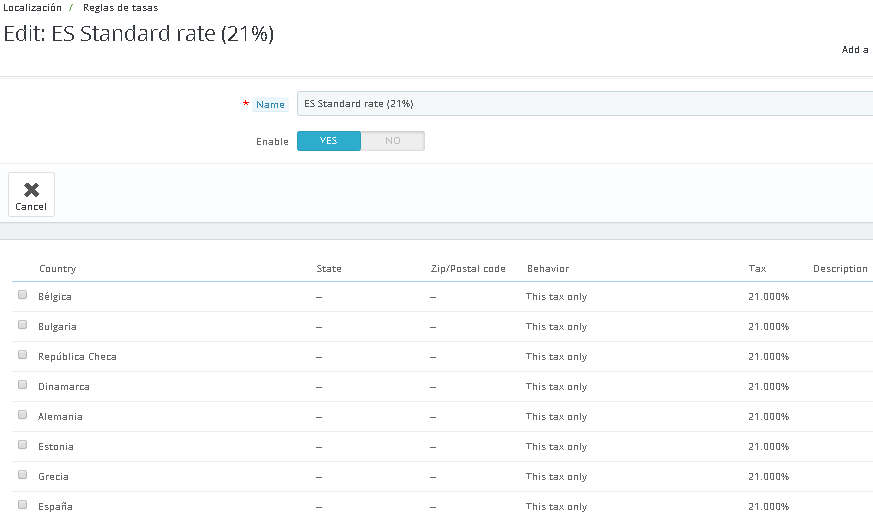Check the Dinamarca row checkbox
This screenshot has width=873, height=519.
[23, 385]
